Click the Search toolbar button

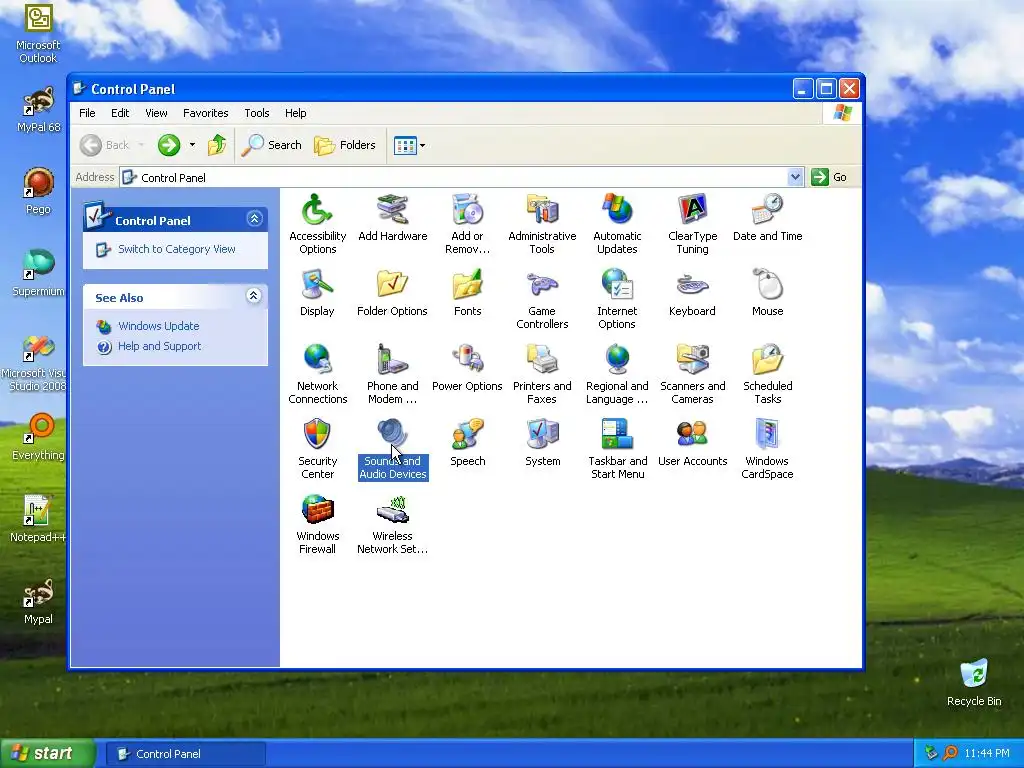272,145
